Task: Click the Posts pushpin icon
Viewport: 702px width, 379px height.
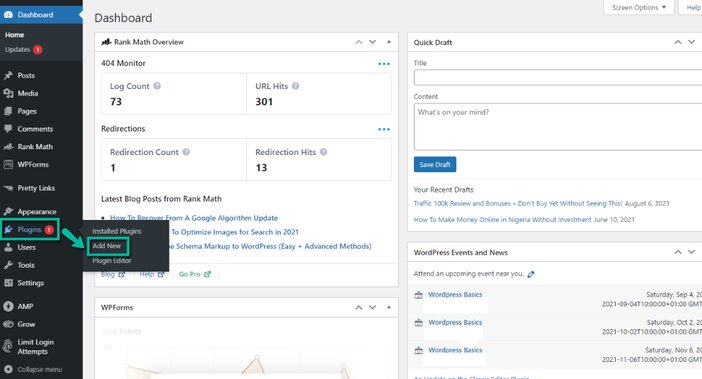Action: pos(8,75)
